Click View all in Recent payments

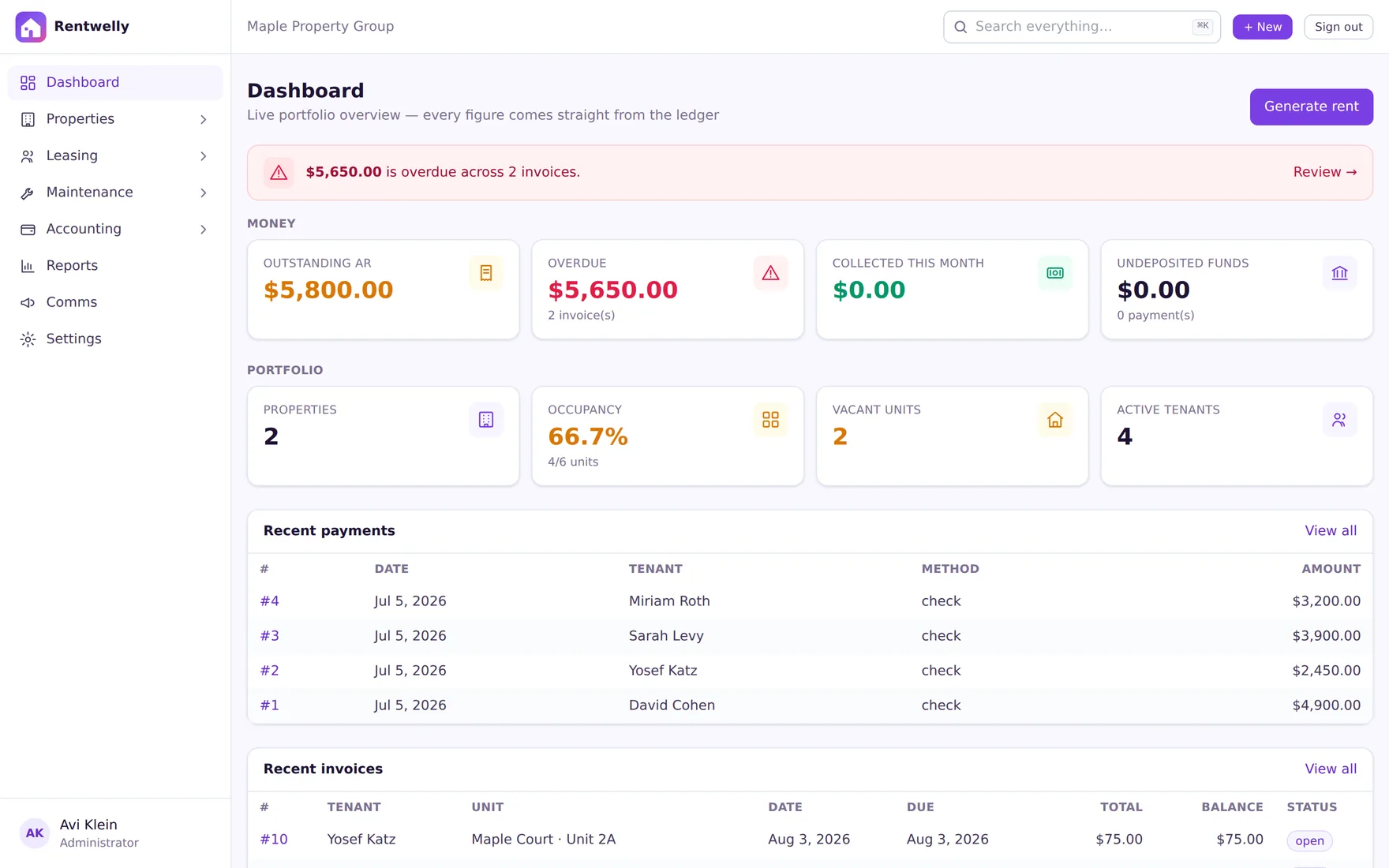[x=1331, y=531]
